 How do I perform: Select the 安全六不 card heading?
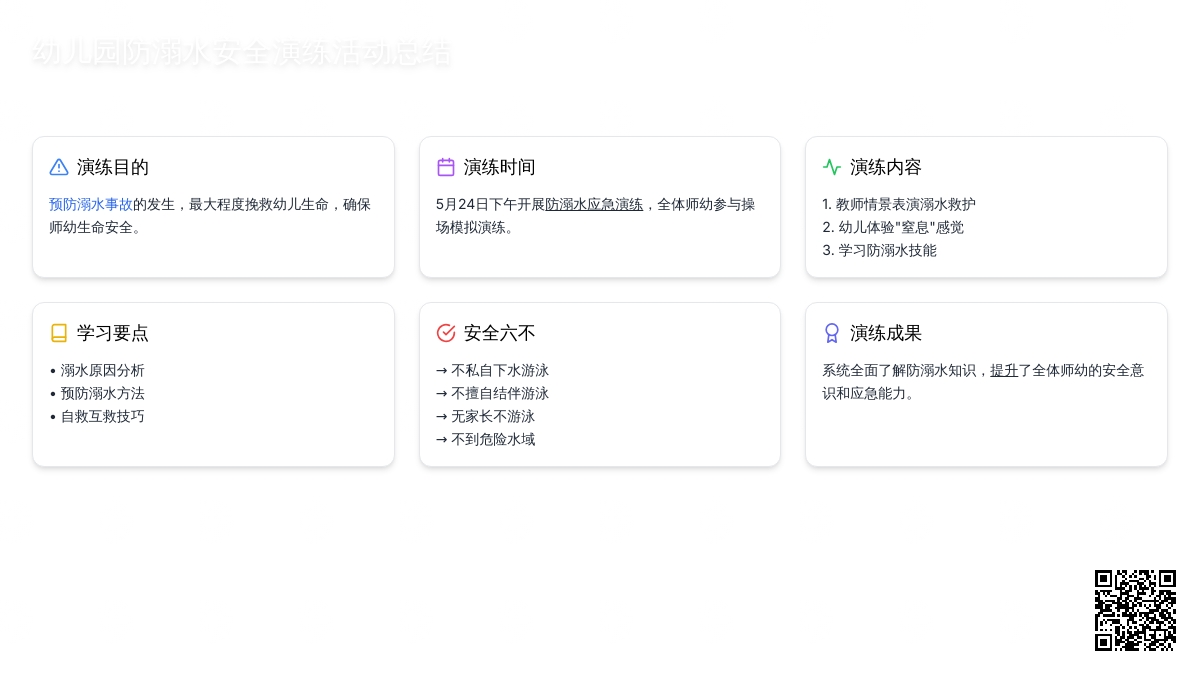pyautogui.click(x=500, y=333)
